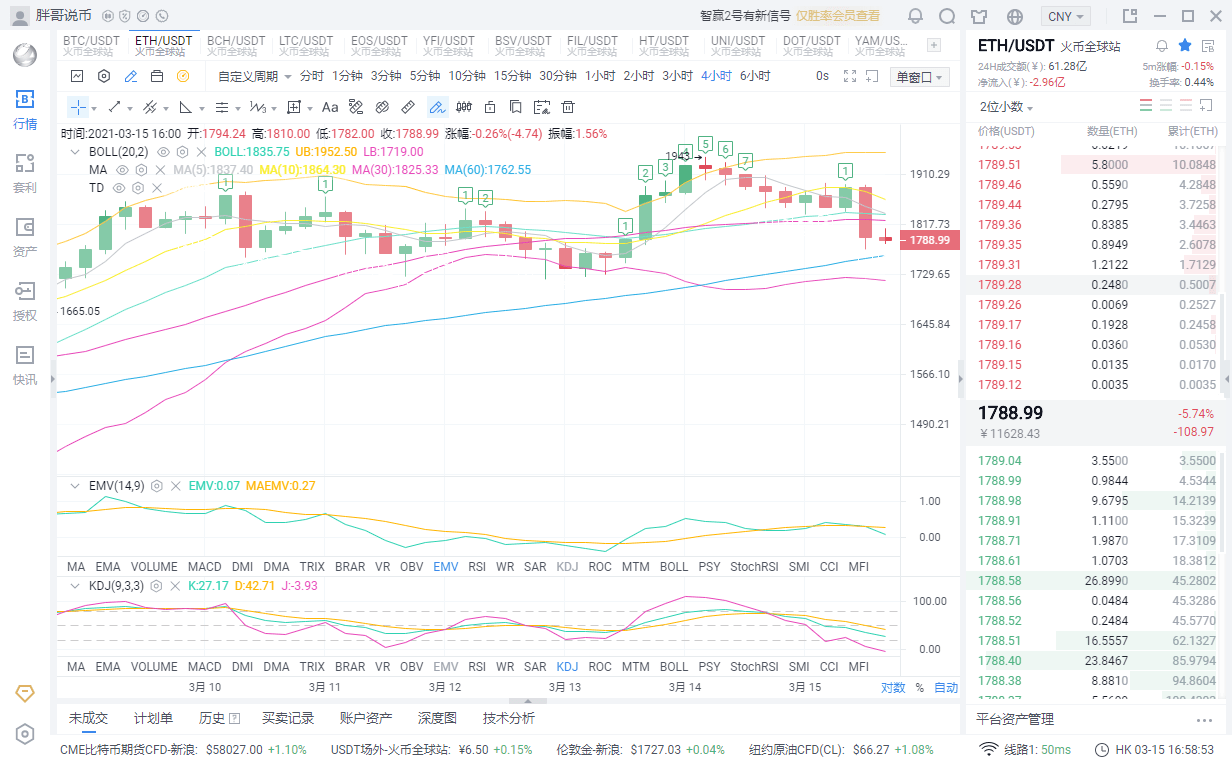Image resolution: width=1232 pixels, height=765 pixels.
Task: Click the 行情 market icon in sidebar
Action: click(25, 108)
